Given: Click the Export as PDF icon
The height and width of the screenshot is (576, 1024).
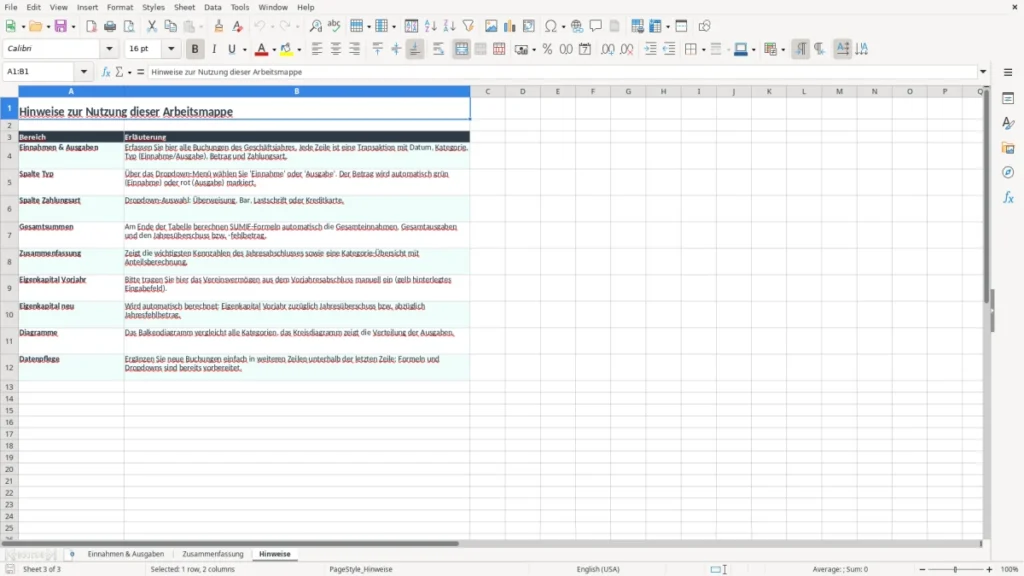Looking at the screenshot, I should pos(91,26).
